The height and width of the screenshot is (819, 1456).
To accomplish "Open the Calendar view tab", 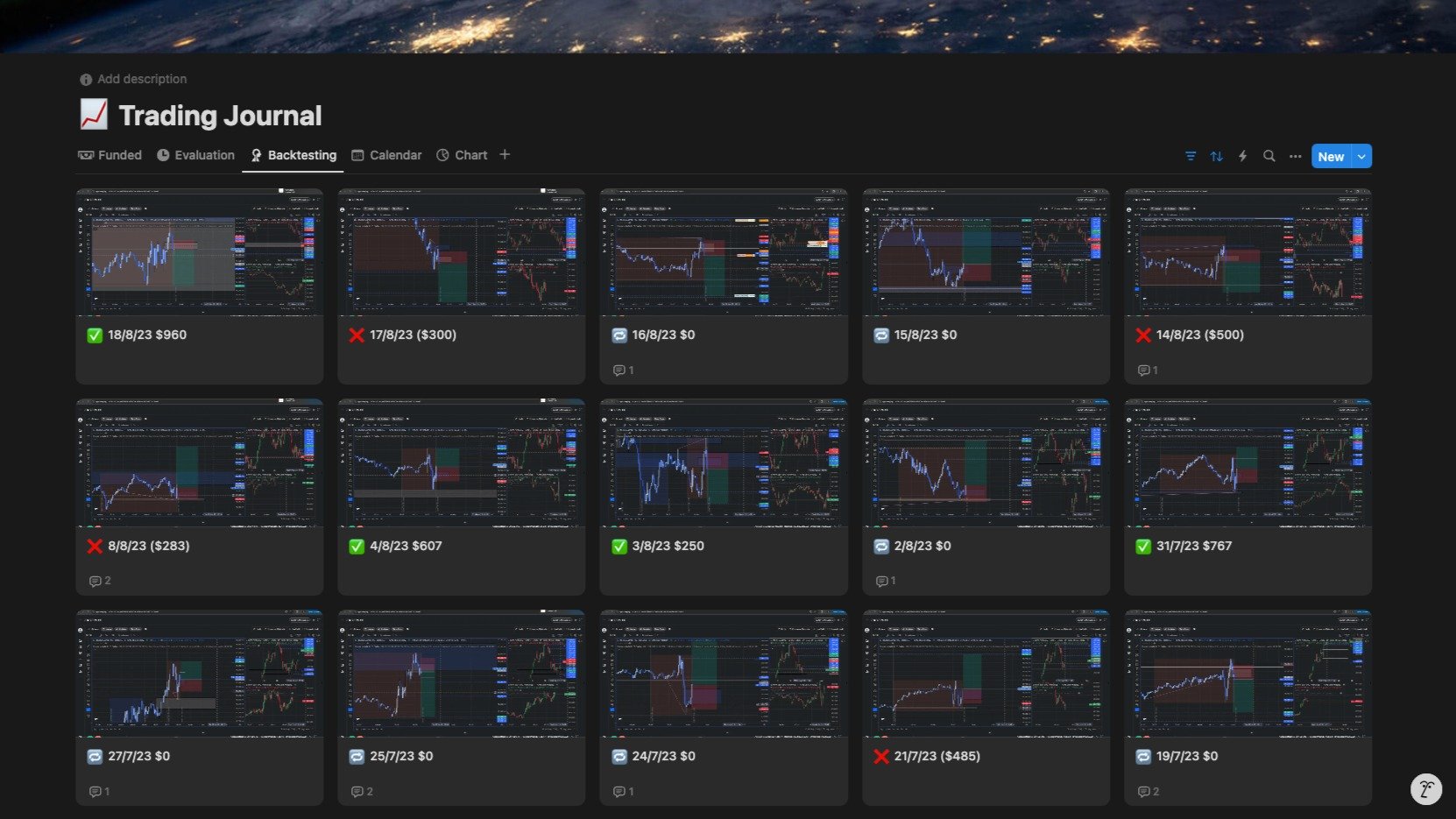I will pos(386,155).
